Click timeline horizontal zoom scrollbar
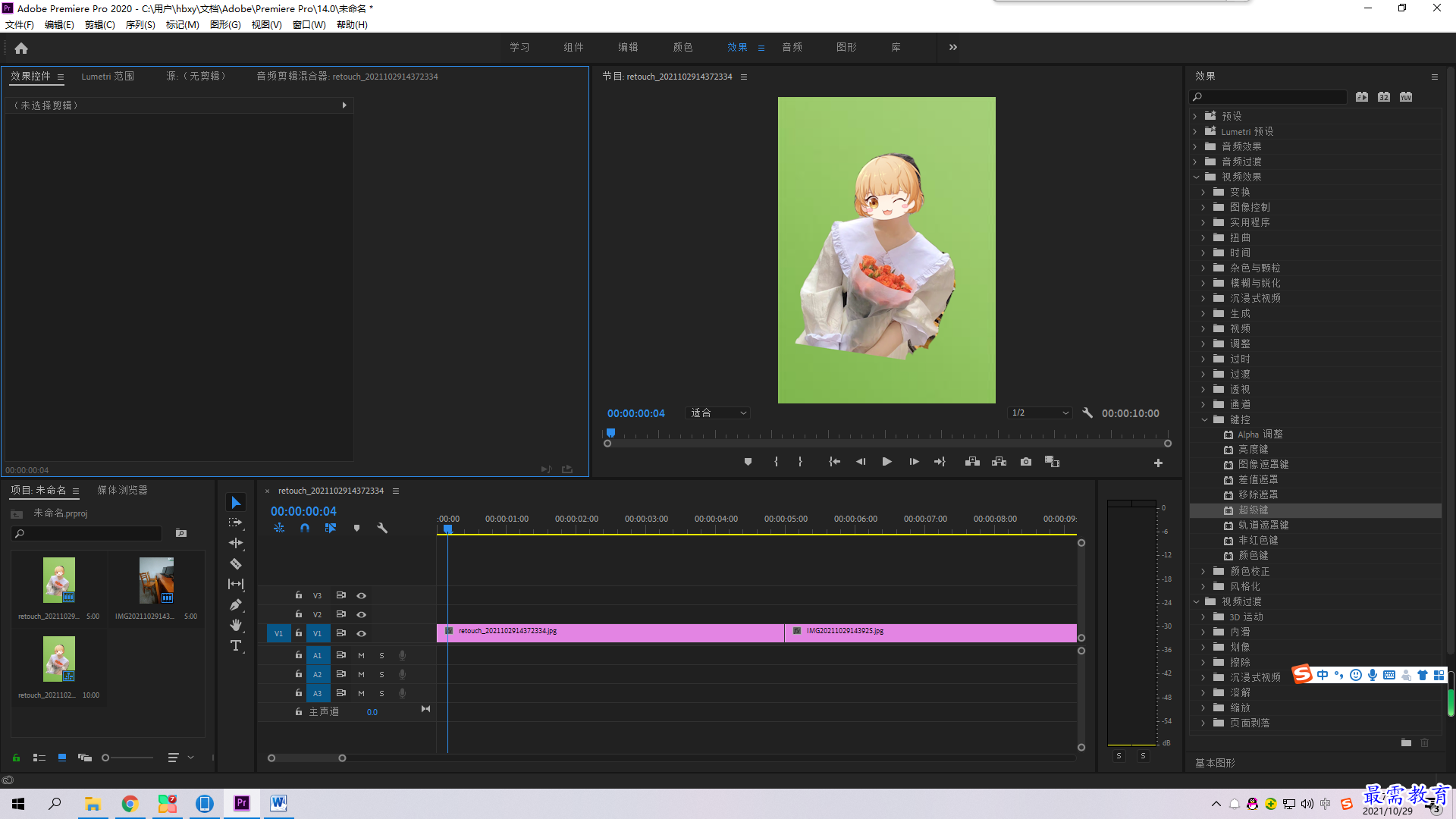 point(306,758)
